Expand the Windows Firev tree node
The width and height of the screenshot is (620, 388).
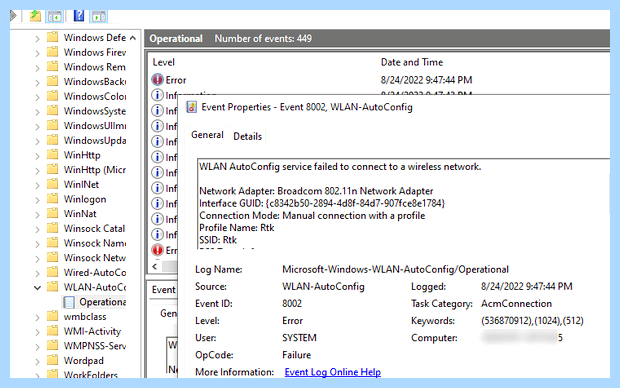37,53
